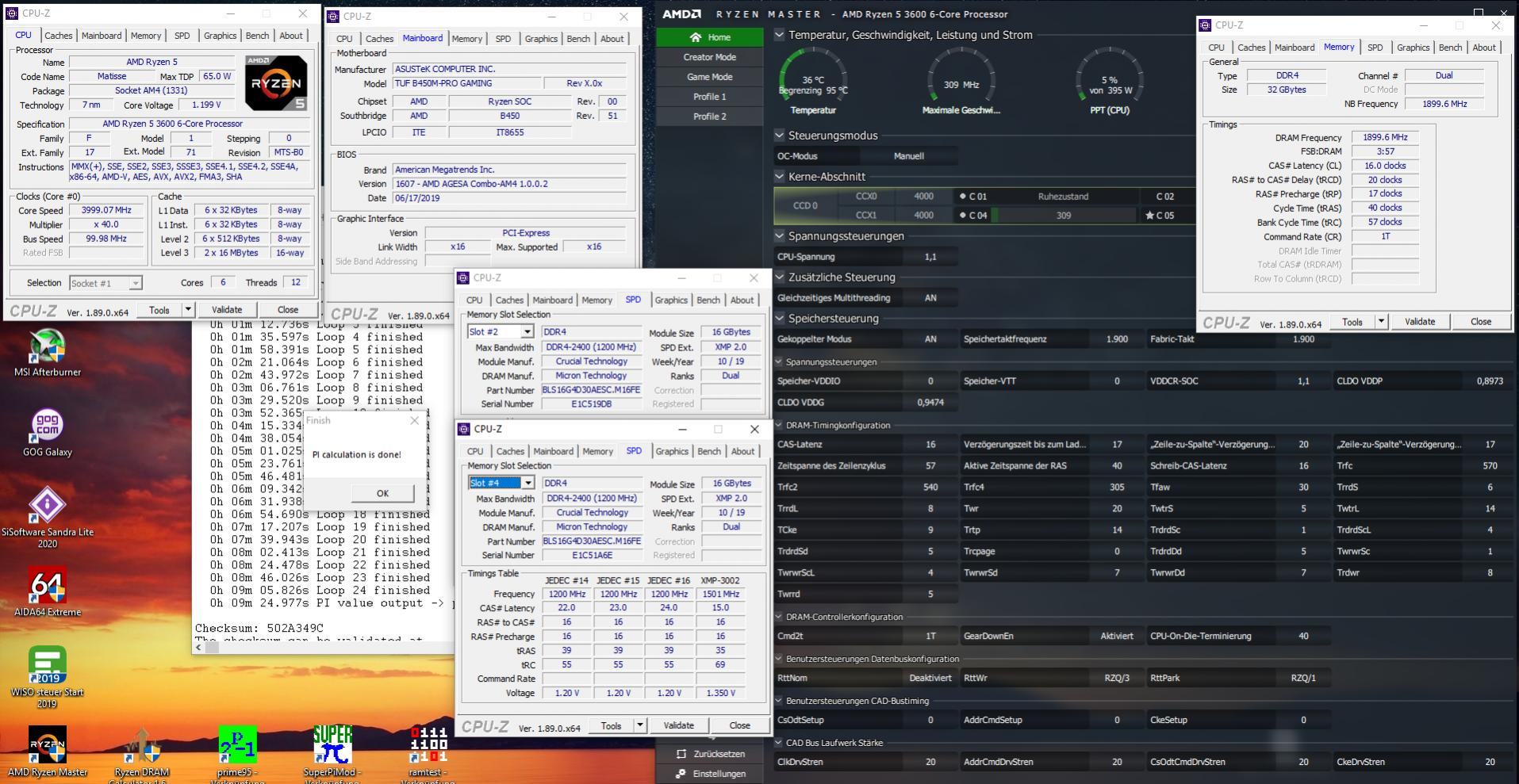Viewport: 1519px width, 784px height.
Task: Open the About tab in CPU-Z Slot #4 window
Action: tap(742, 452)
